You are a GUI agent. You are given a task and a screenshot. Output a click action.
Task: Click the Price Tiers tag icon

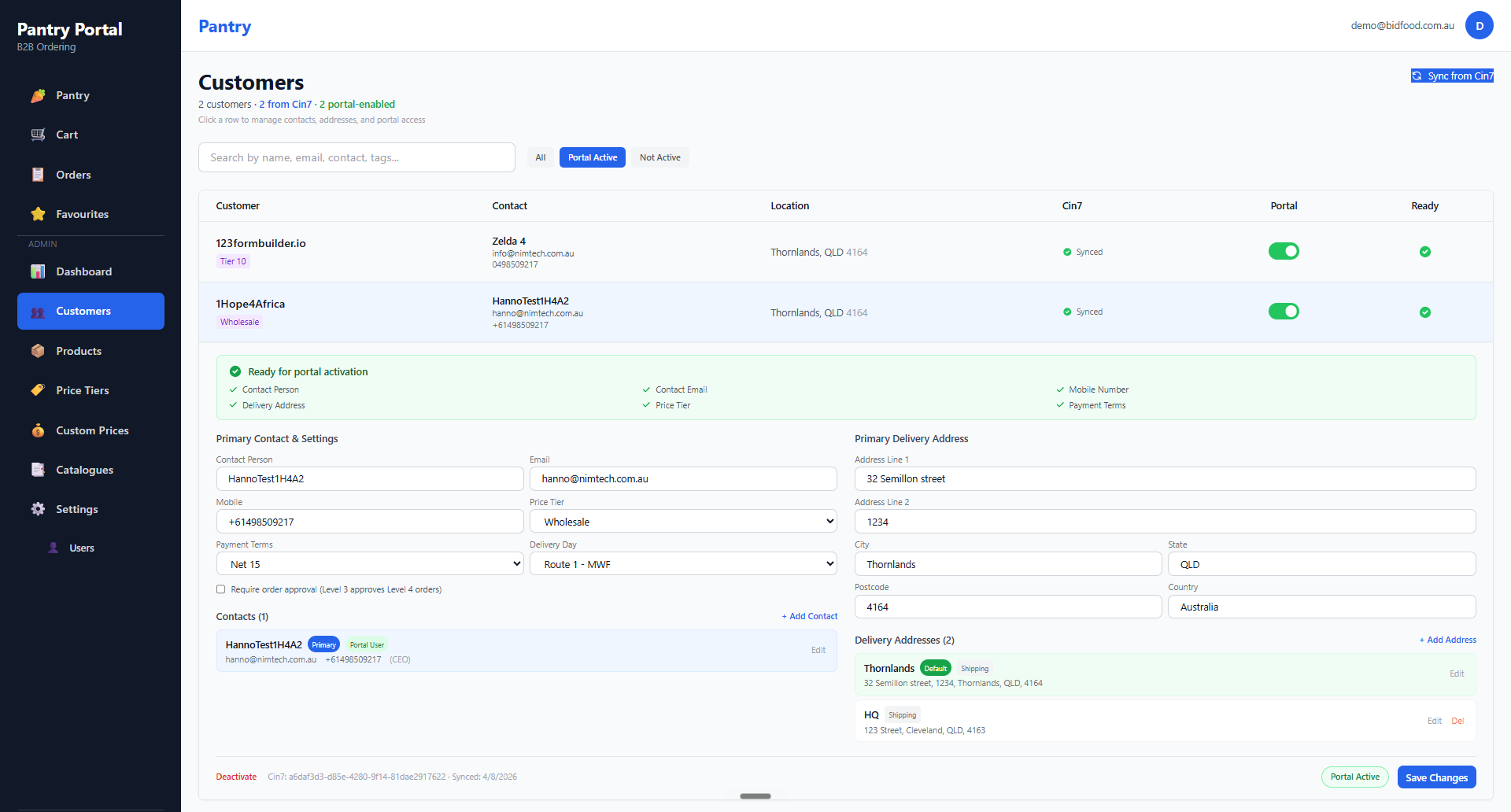38,390
